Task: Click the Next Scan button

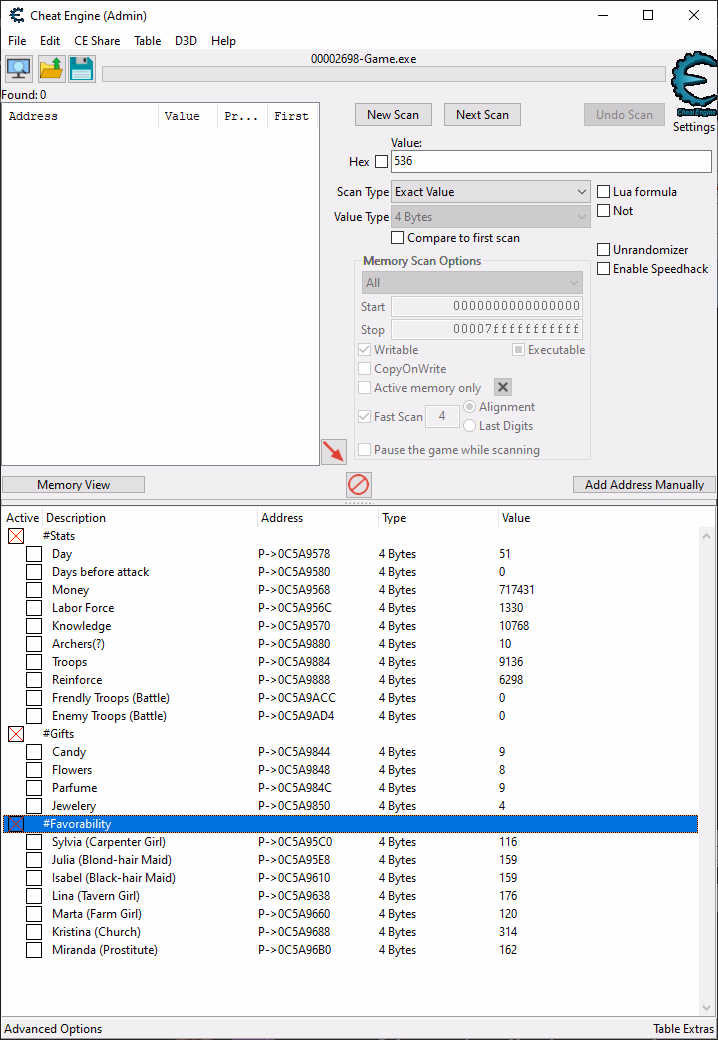Action: tap(482, 115)
